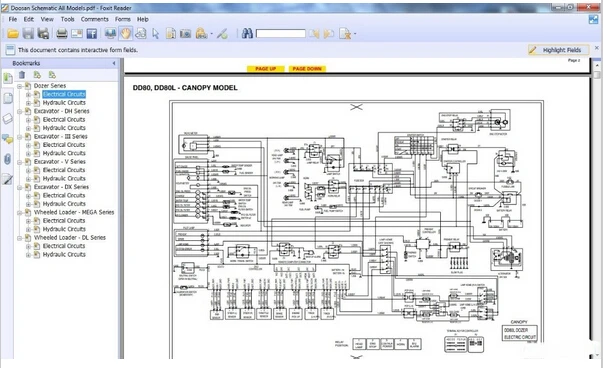
Task: Select Hydraulic Circuits under Excavator - DX Series
Action: 64,204
